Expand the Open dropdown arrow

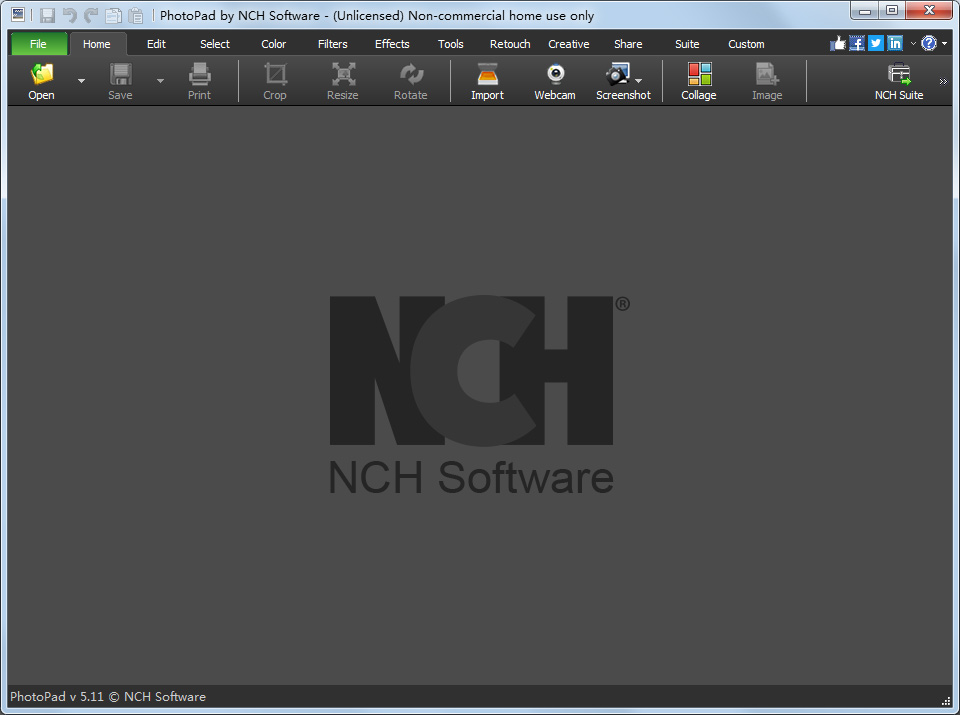(x=81, y=81)
